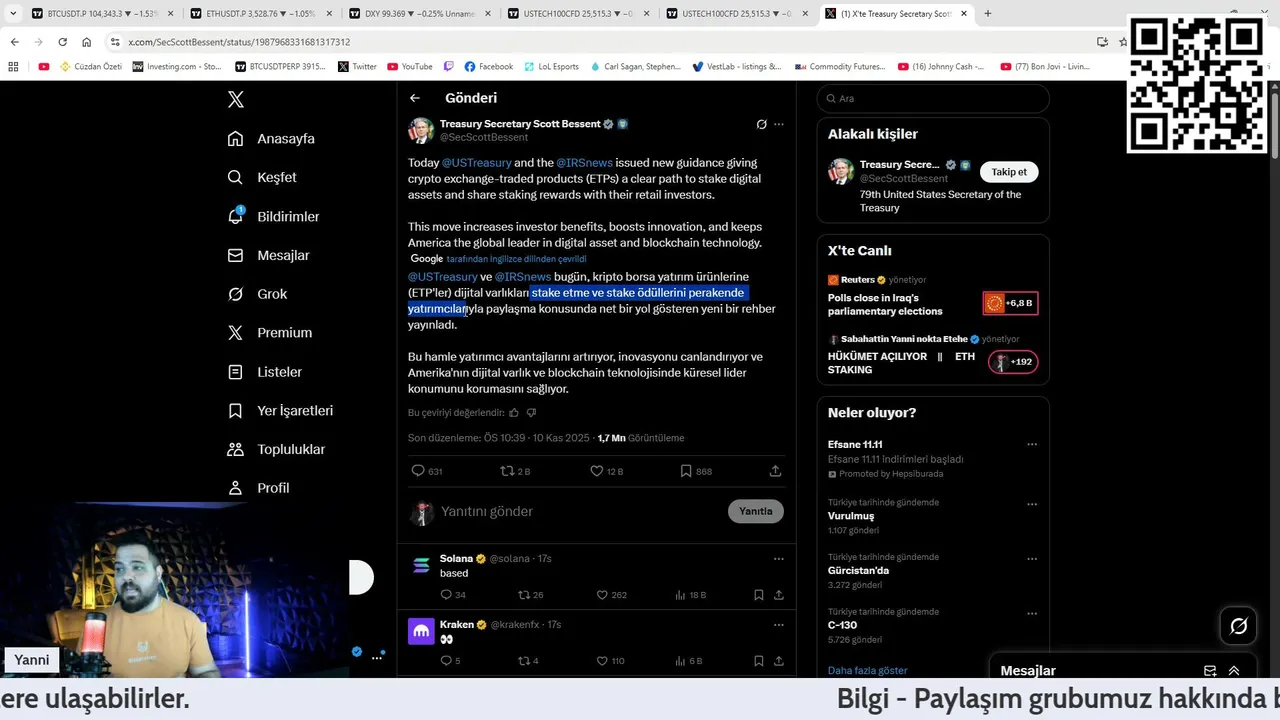This screenshot has height=720, width=1280.
Task: Expand the Mesajlar drawer
Action: pos(1234,671)
